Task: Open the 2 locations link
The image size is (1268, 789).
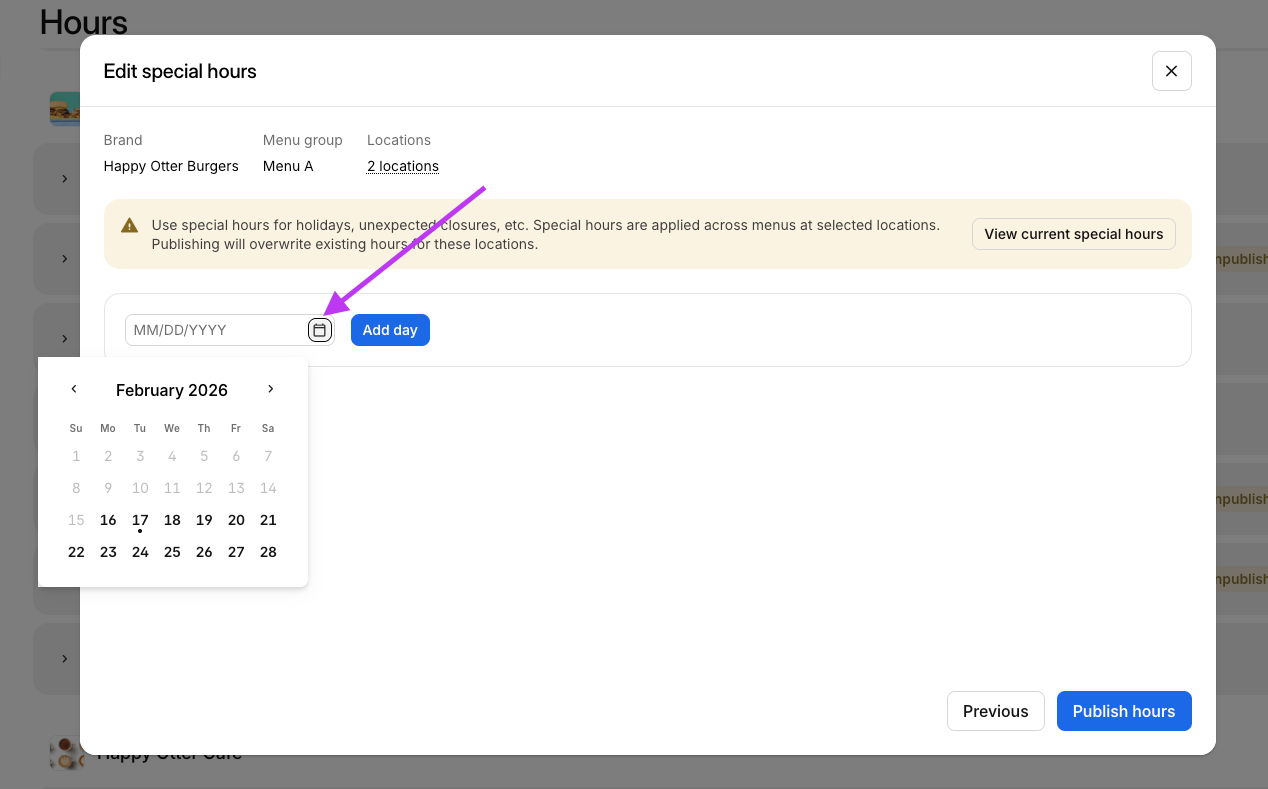Action: [x=402, y=166]
